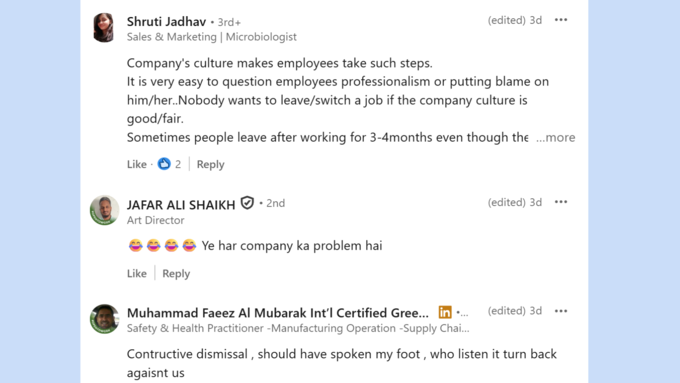Open options menu on Shruti Jadhav's comment
This screenshot has width=680, height=383.
(561, 20)
